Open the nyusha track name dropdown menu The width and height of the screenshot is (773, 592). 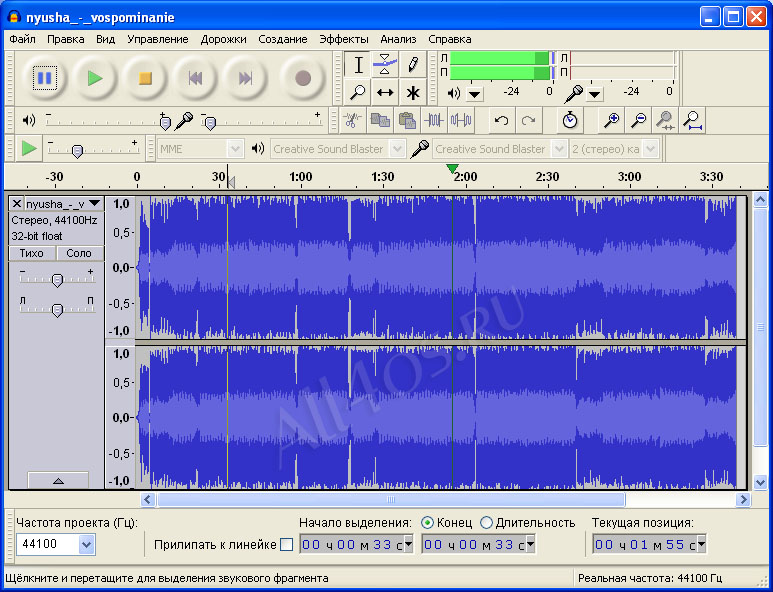95,203
